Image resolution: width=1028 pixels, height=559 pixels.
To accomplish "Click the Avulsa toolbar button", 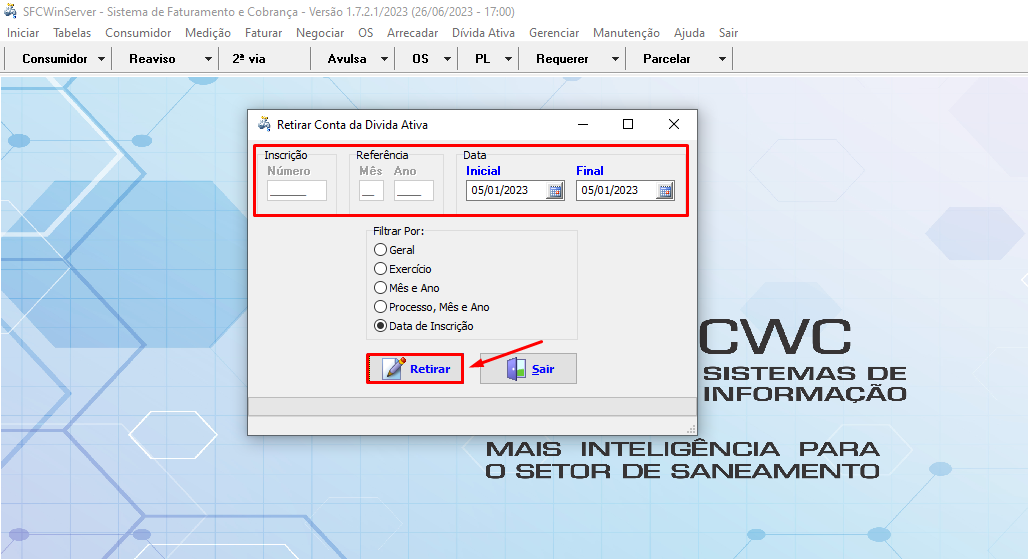I will [347, 59].
